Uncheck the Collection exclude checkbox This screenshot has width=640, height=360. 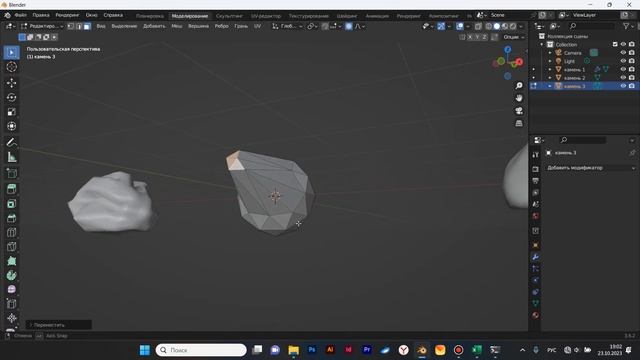(615, 44)
